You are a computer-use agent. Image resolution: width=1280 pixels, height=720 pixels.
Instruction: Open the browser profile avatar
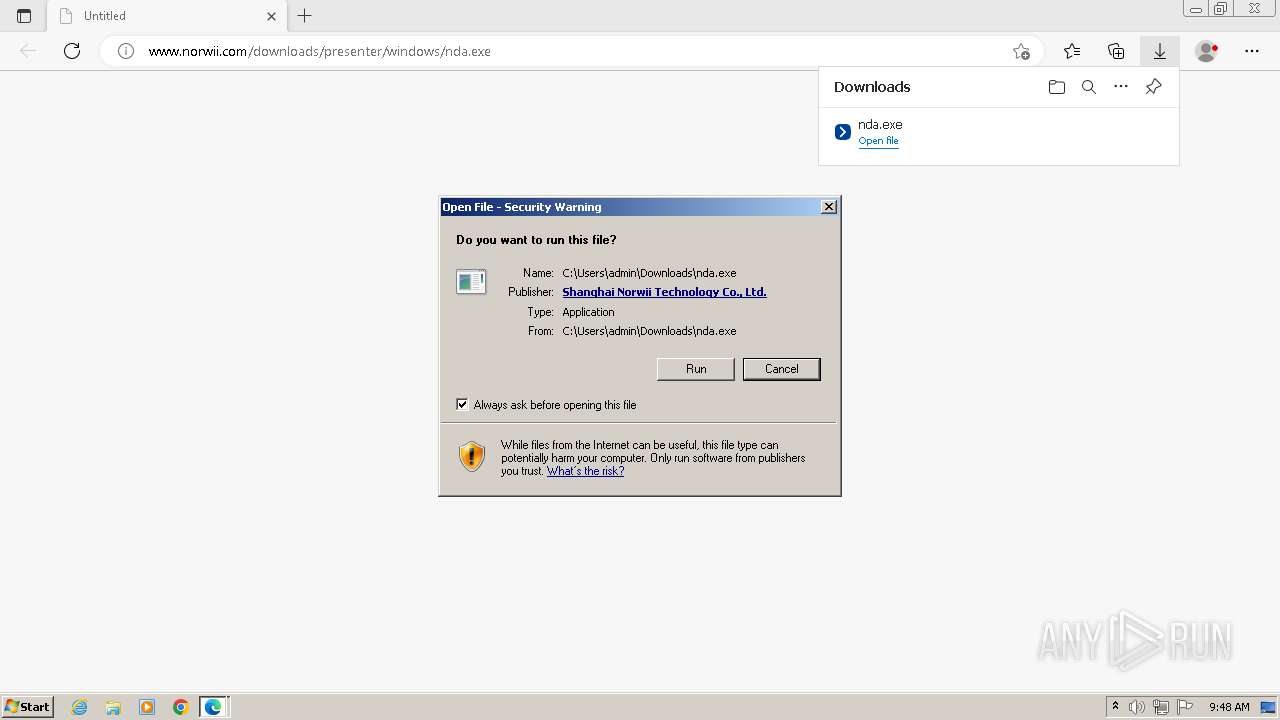click(1207, 51)
